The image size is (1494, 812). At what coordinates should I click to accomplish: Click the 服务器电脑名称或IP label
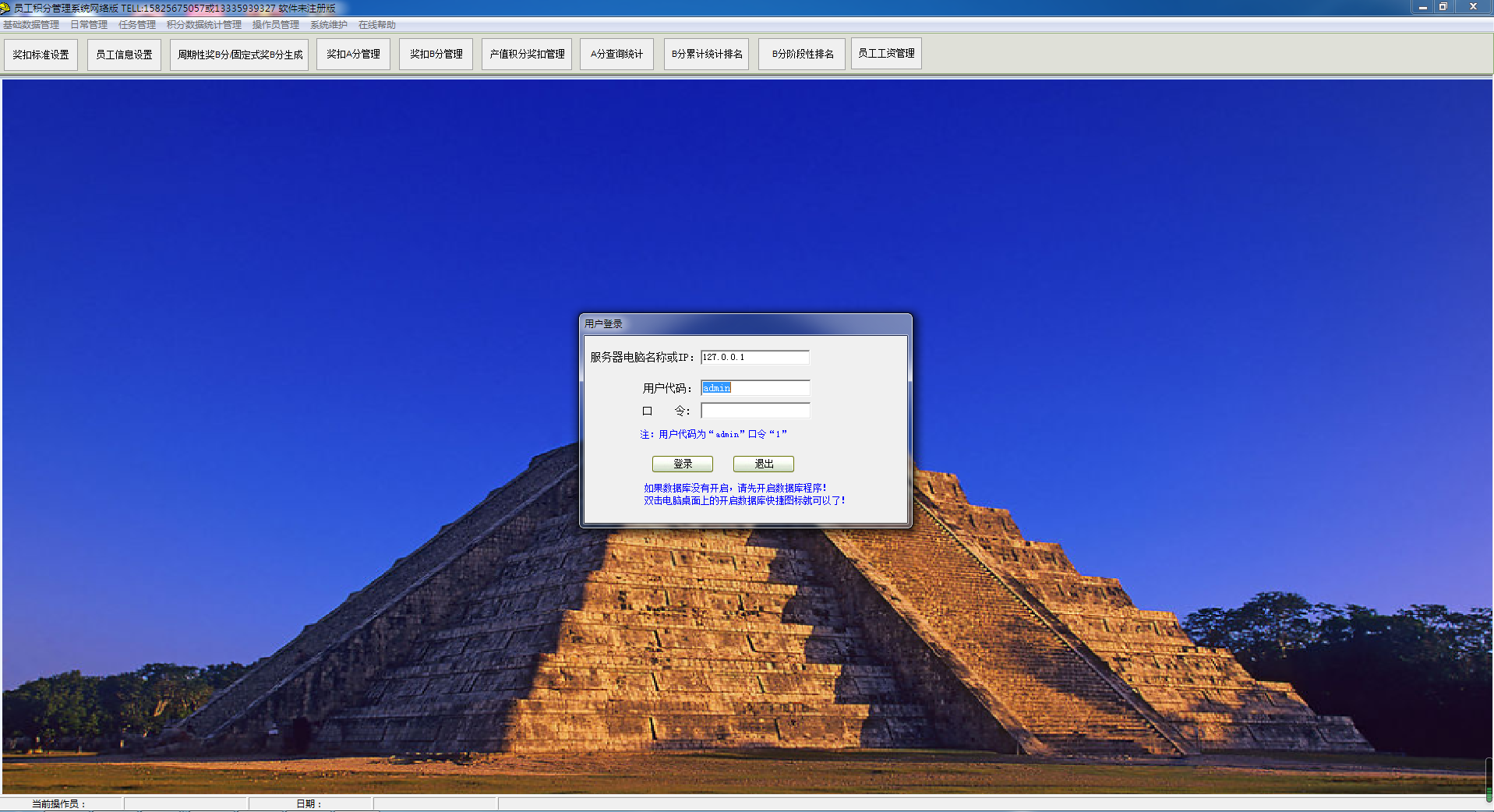click(641, 357)
